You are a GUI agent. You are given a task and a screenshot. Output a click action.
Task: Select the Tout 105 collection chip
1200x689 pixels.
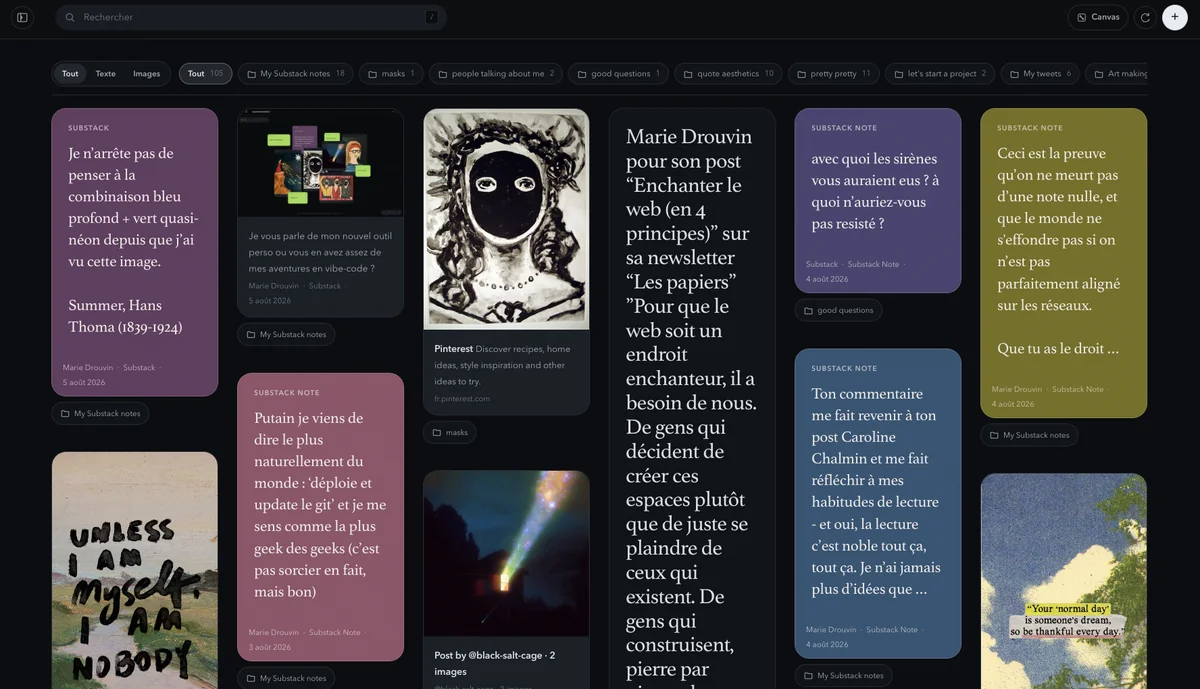(x=205, y=73)
